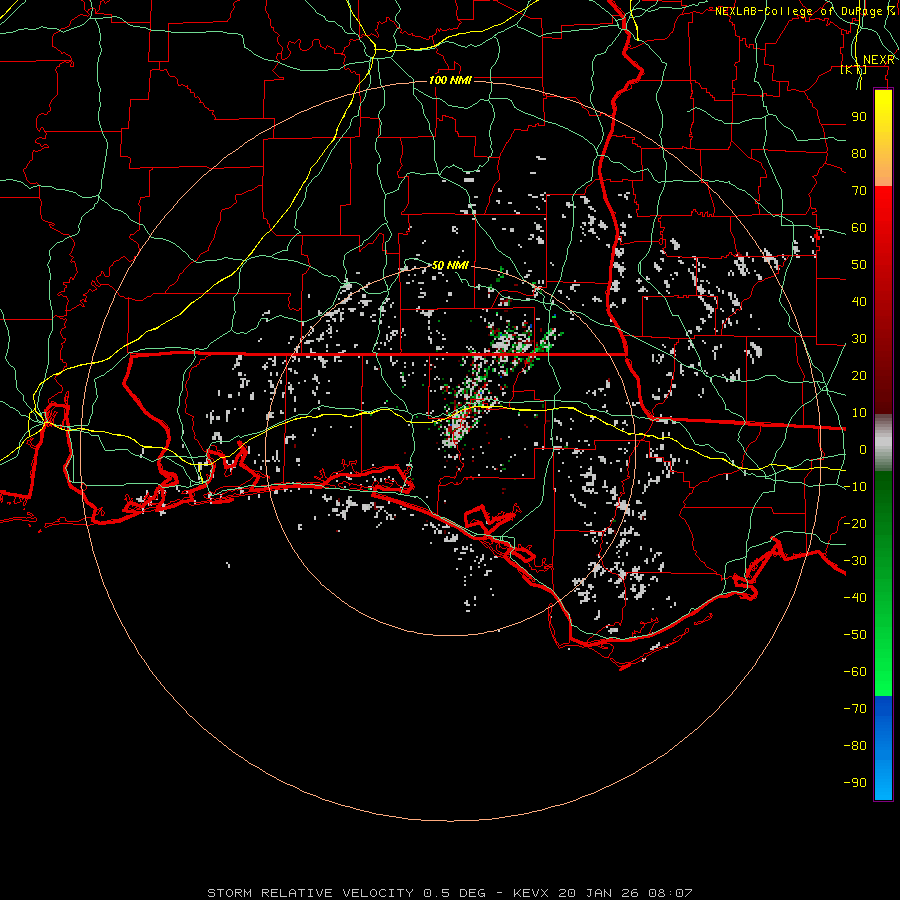This screenshot has width=900, height=900.
Task: Select the 70 value on velocity scale
Action: (x=859, y=191)
